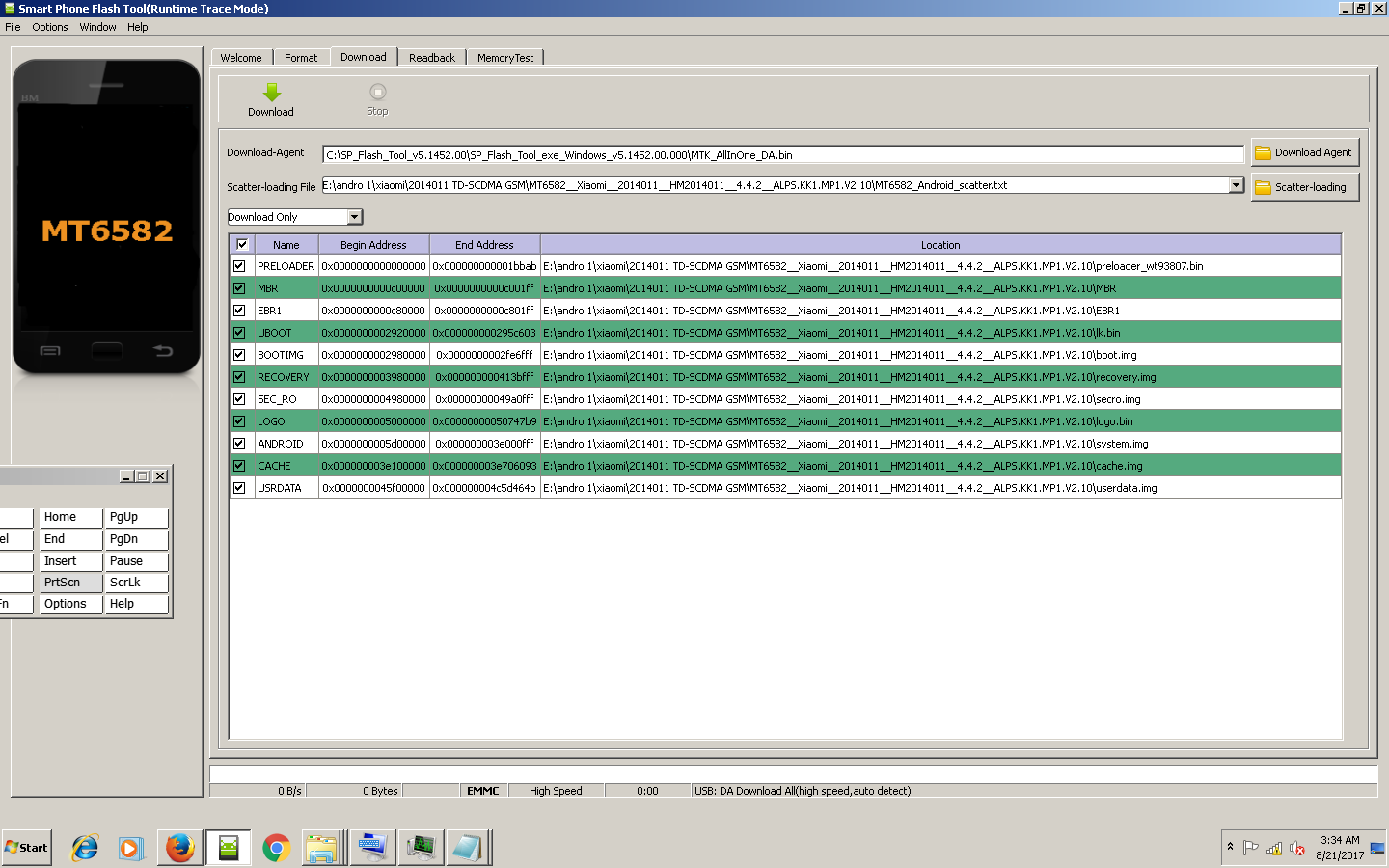The width and height of the screenshot is (1389, 868).
Task: Click the green Download arrow icon
Action: [272, 93]
